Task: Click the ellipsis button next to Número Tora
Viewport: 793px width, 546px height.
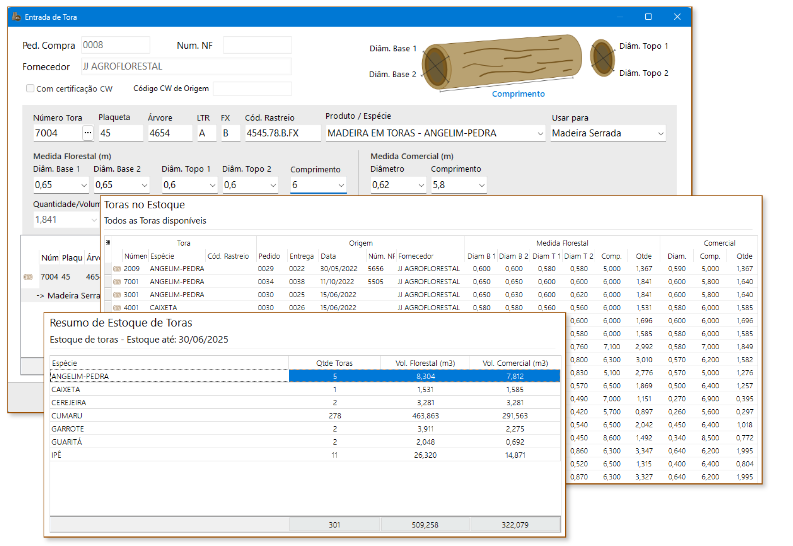Action: click(x=87, y=133)
